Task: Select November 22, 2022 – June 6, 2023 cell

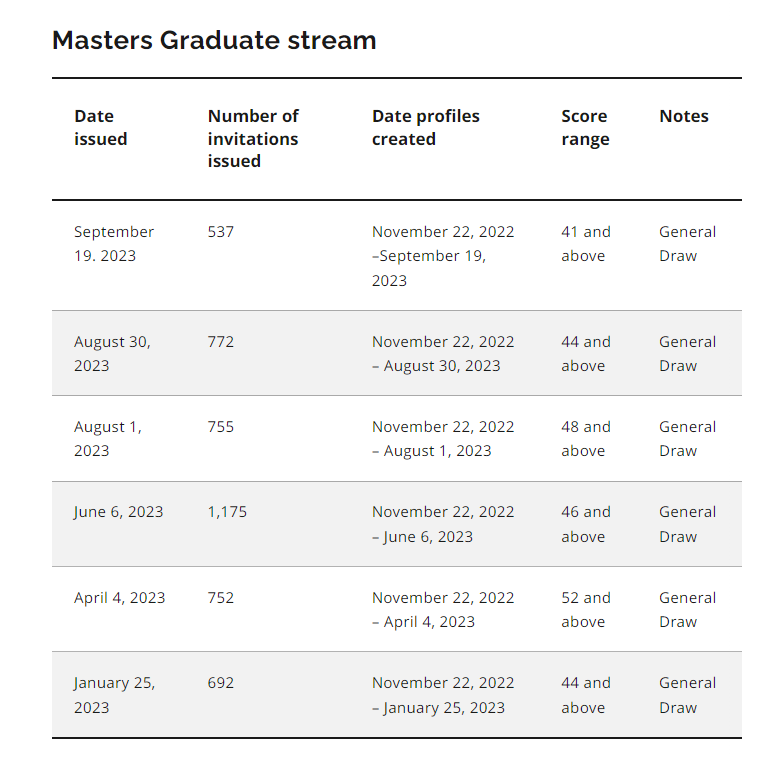Action: click(x=443, y=524)
